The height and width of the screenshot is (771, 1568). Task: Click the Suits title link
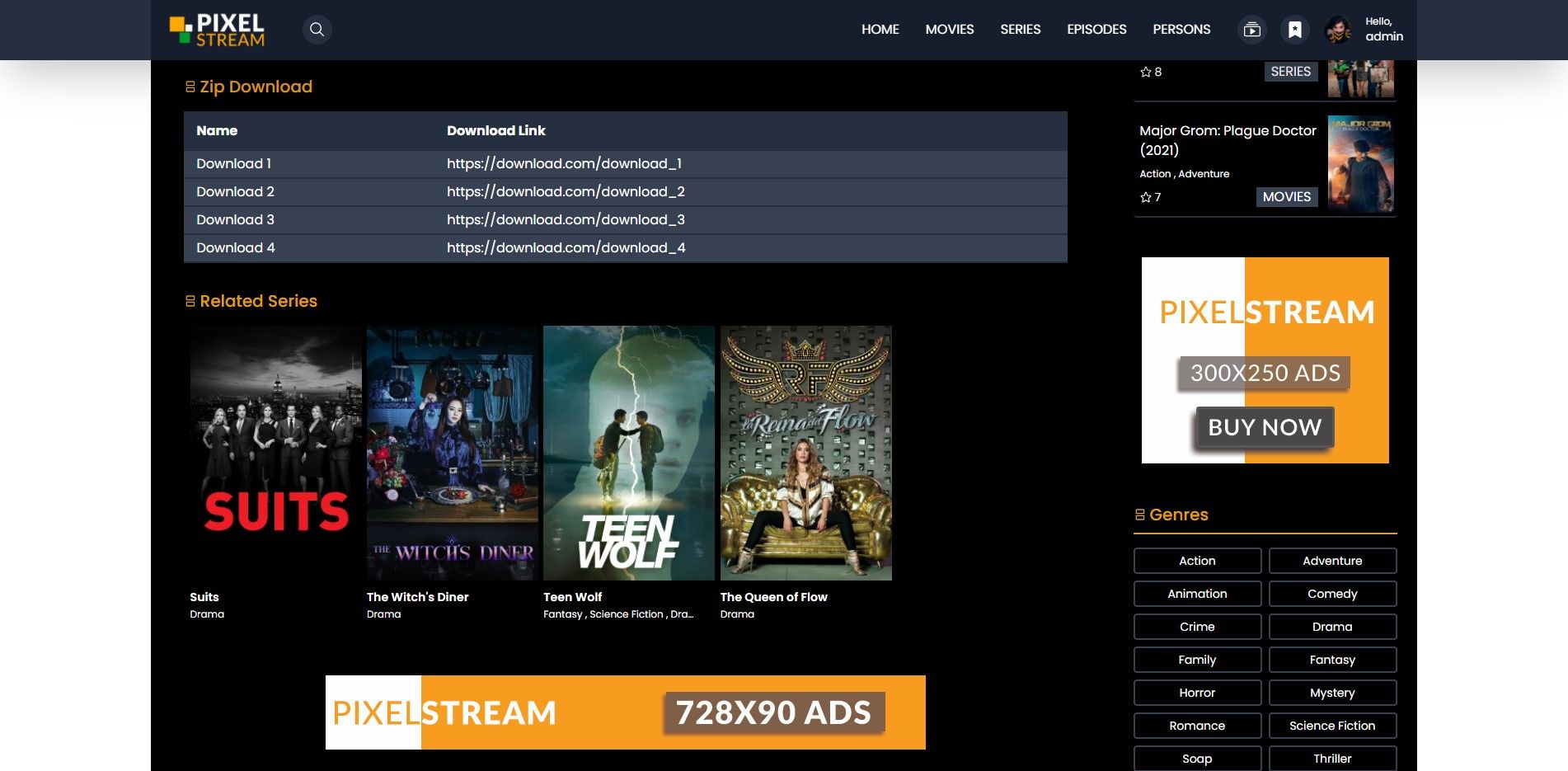coord(204,597)
